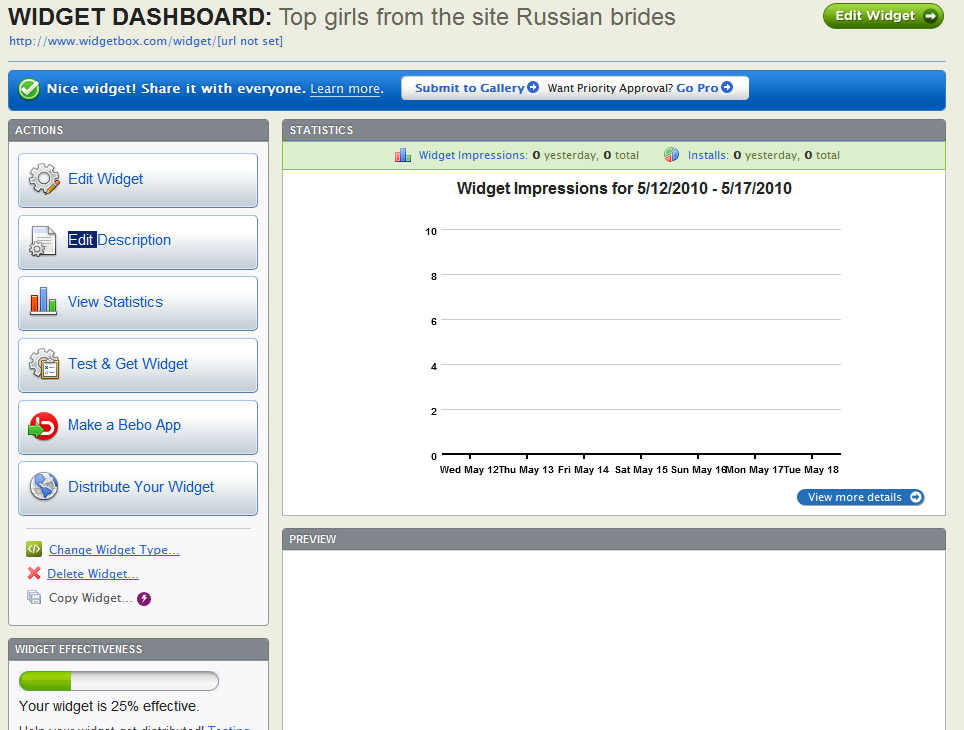Click the Sat May 15 axis label
This screenshot has width=964, height=730.
(641, 470)
